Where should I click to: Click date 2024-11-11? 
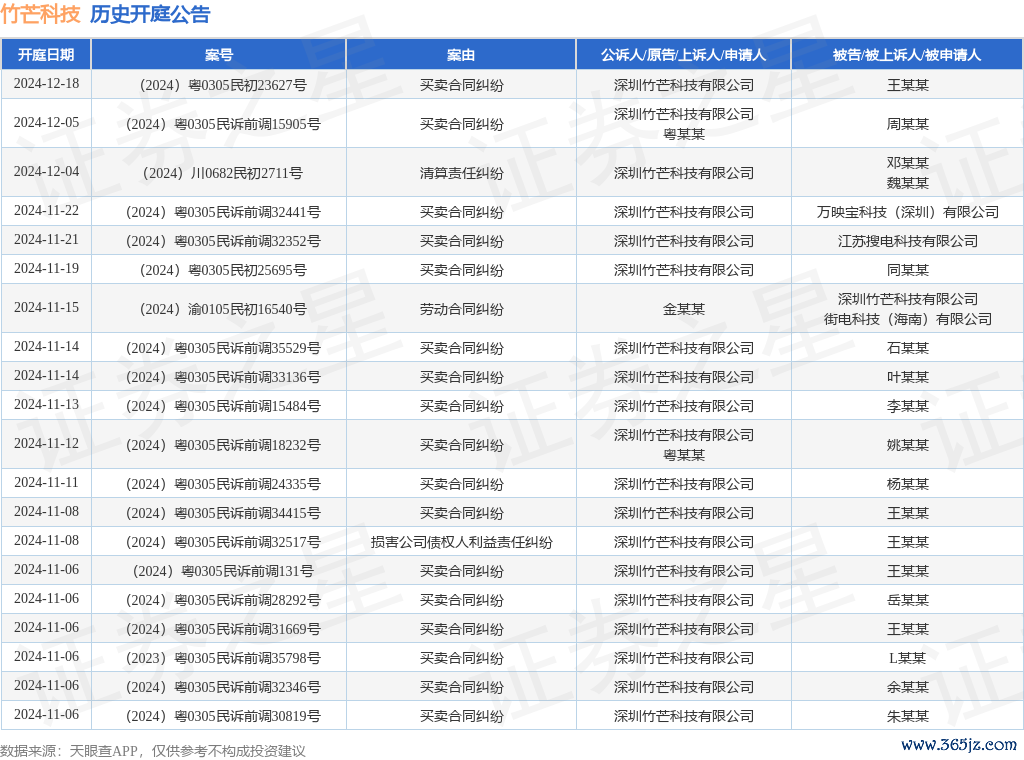[46, 483]
